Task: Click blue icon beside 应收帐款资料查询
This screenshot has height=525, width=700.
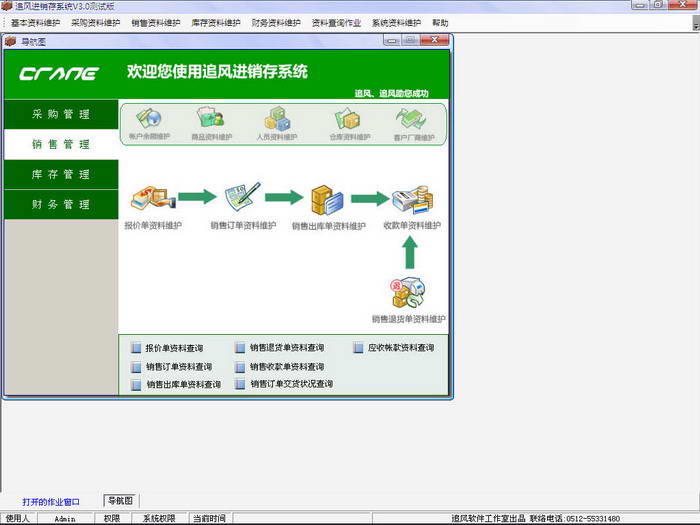Action: 358,347
